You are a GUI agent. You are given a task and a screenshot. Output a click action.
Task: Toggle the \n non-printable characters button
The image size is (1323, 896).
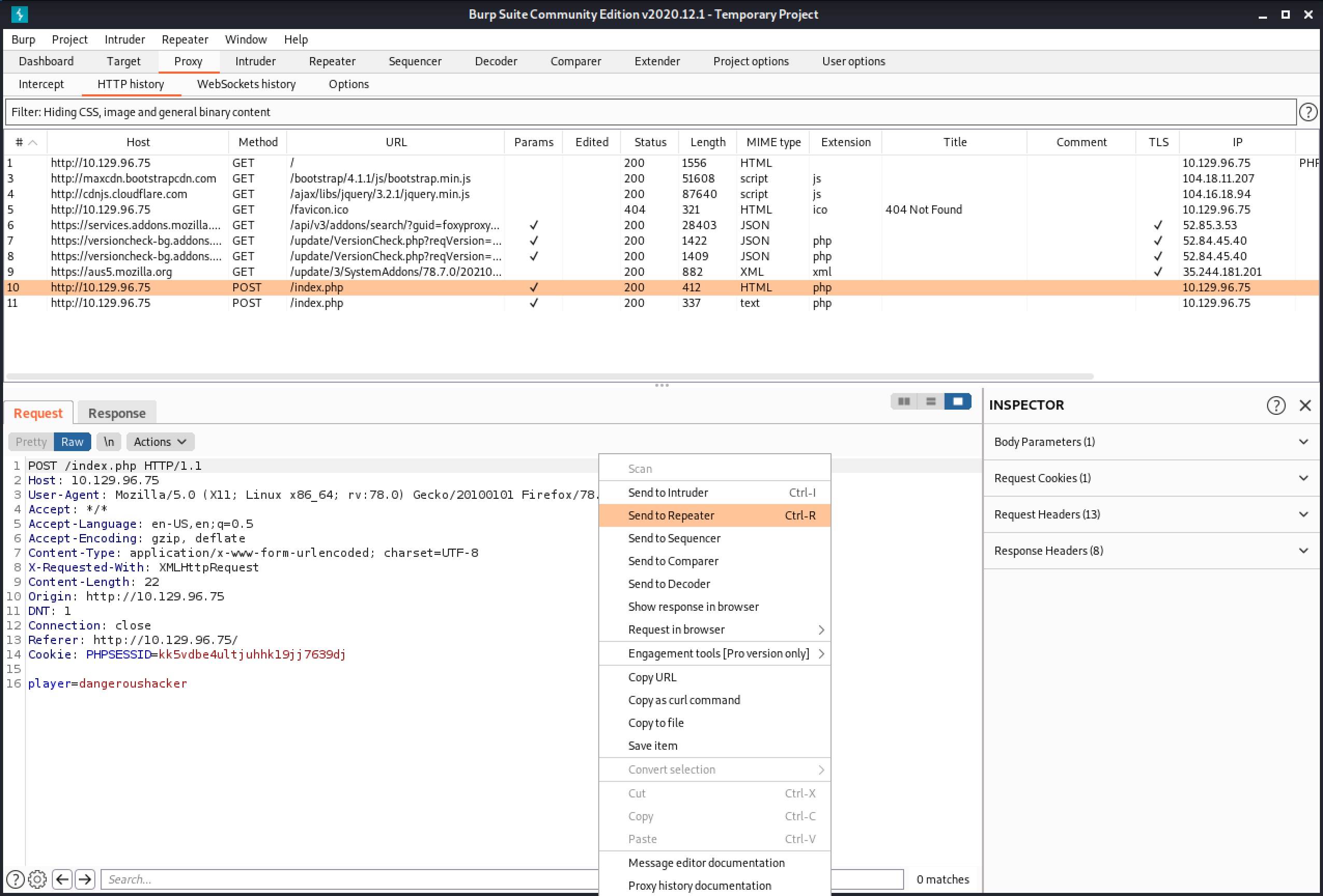pyautogui.click(x=109, y=442)
